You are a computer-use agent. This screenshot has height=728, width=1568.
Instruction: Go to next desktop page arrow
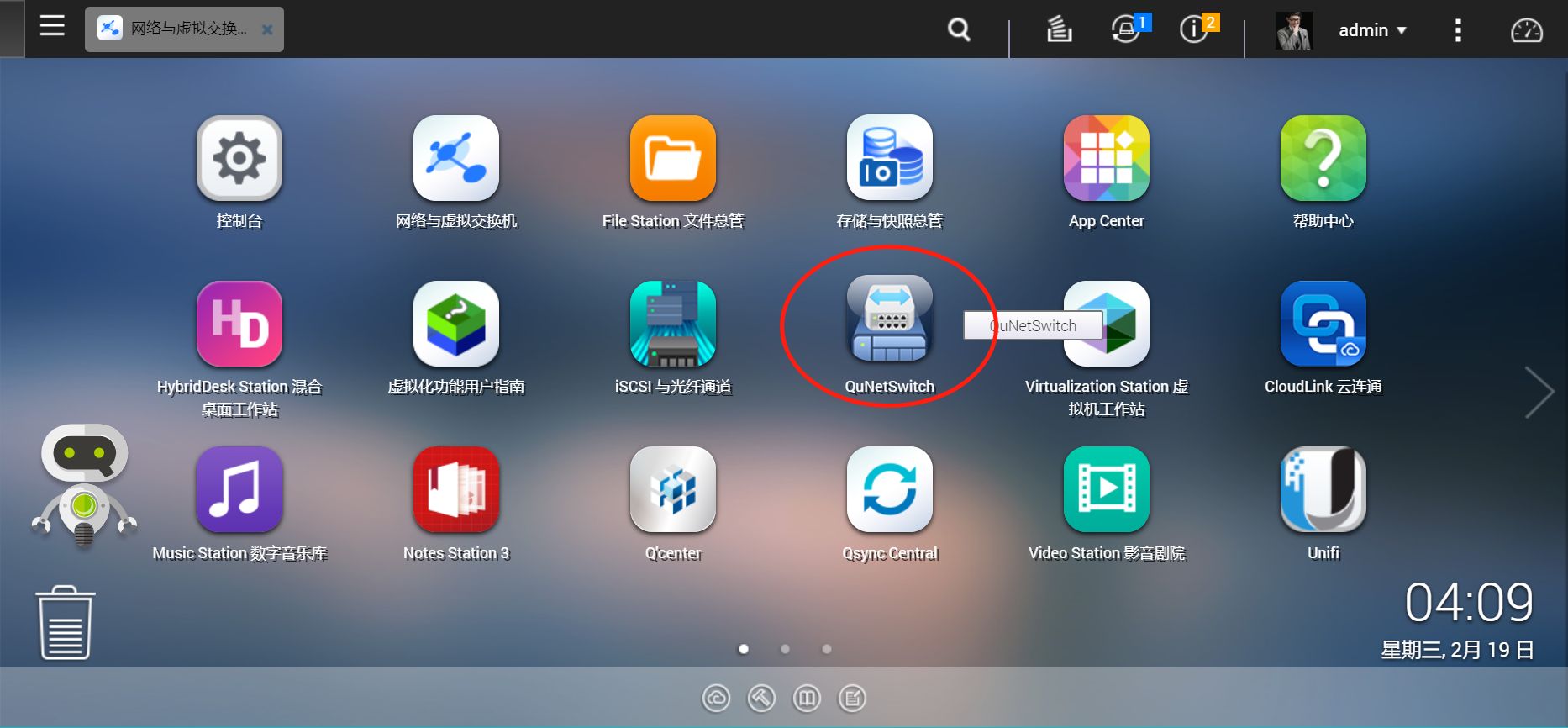click(1539, 393)
